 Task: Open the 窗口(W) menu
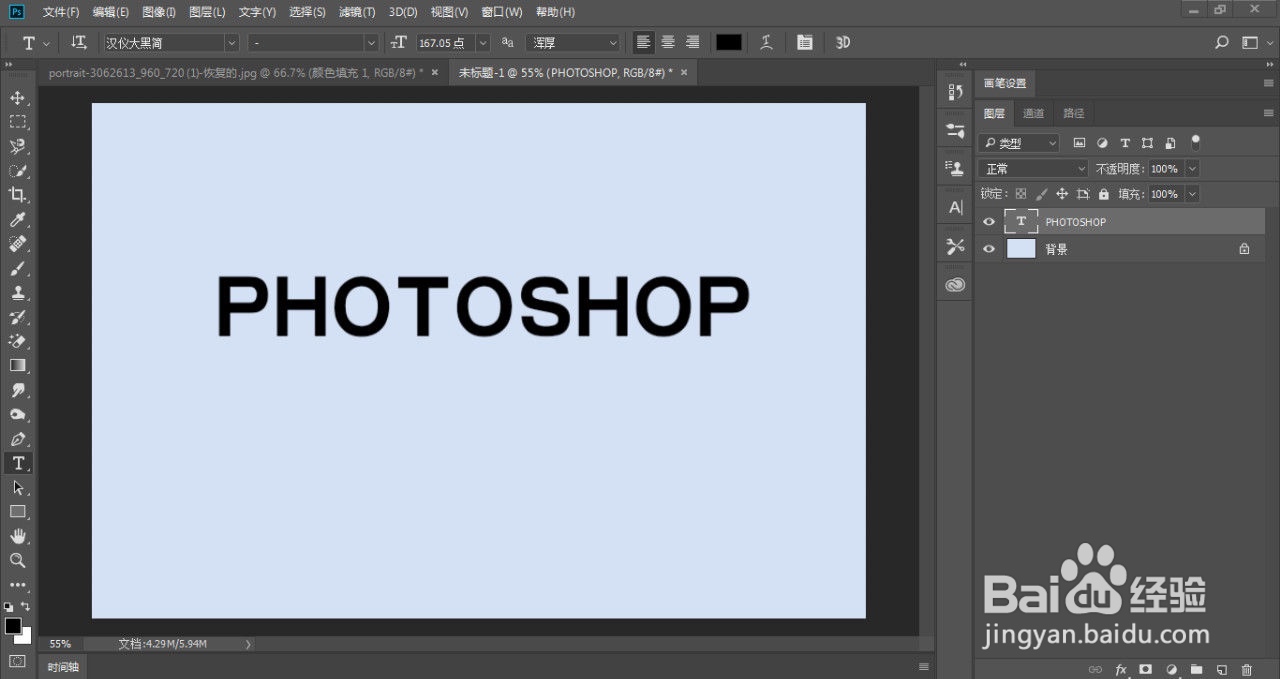click(502, 12)
